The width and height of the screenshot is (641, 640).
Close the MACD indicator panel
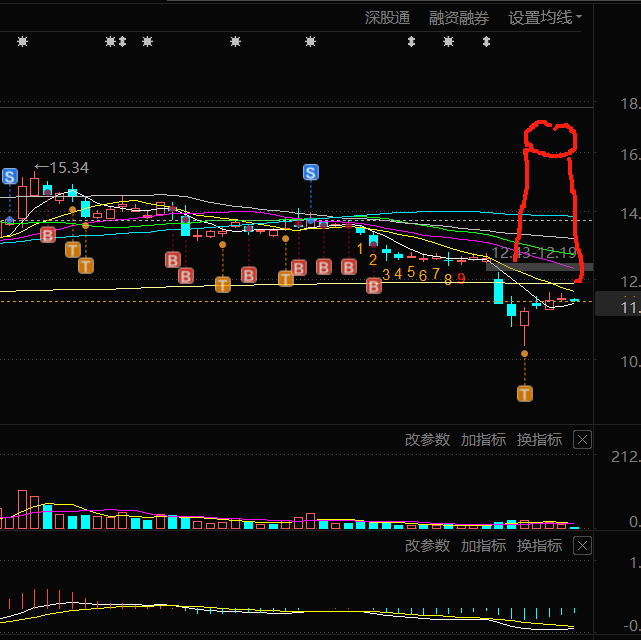coord(583,546)
